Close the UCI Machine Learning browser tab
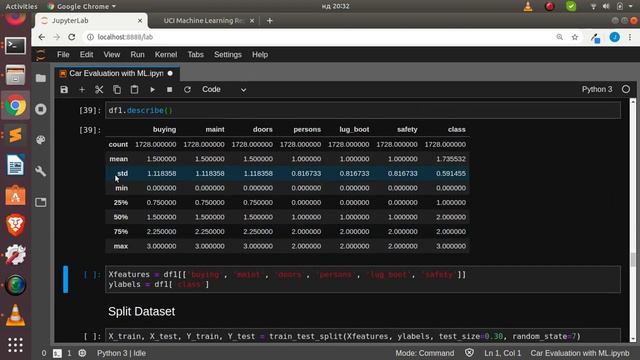Screen dimensions: 640x360 pyautogui.click(x=252, y=20)
